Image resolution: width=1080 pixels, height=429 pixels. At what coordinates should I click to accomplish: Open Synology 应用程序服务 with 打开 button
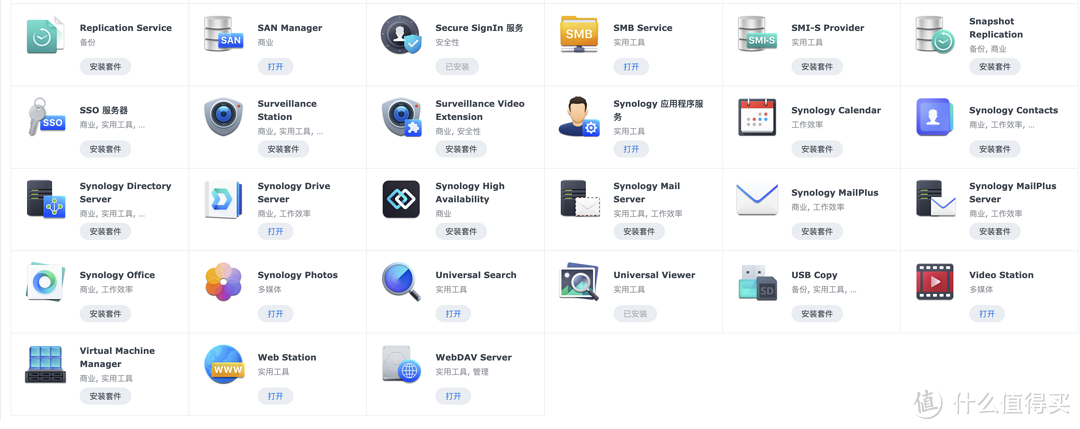pyautogui.click(x=631, y=149)
